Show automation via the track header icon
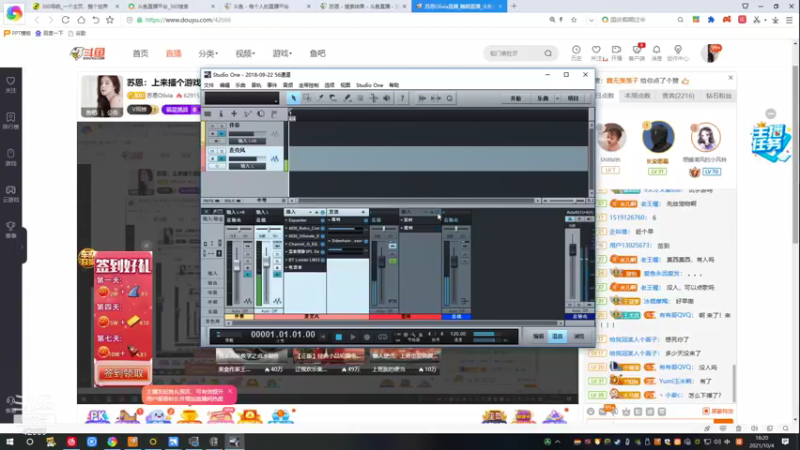Screen dimensions: 800x450 (247, 114)
